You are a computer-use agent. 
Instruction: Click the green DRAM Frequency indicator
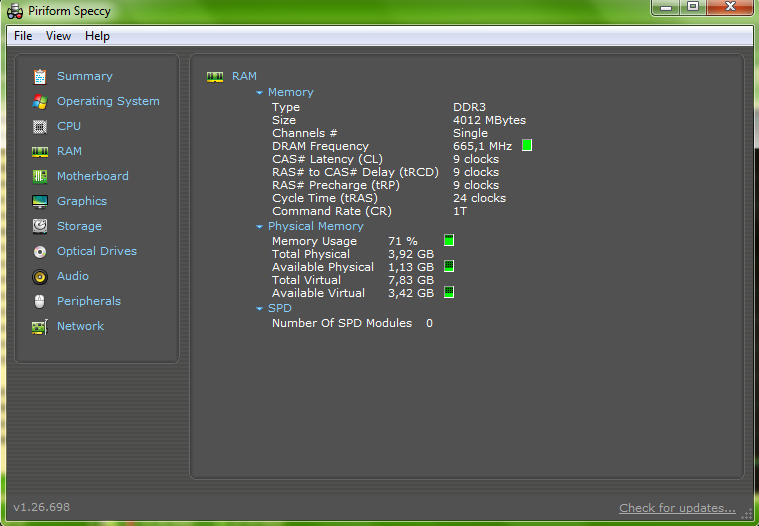tap(527, 146)
